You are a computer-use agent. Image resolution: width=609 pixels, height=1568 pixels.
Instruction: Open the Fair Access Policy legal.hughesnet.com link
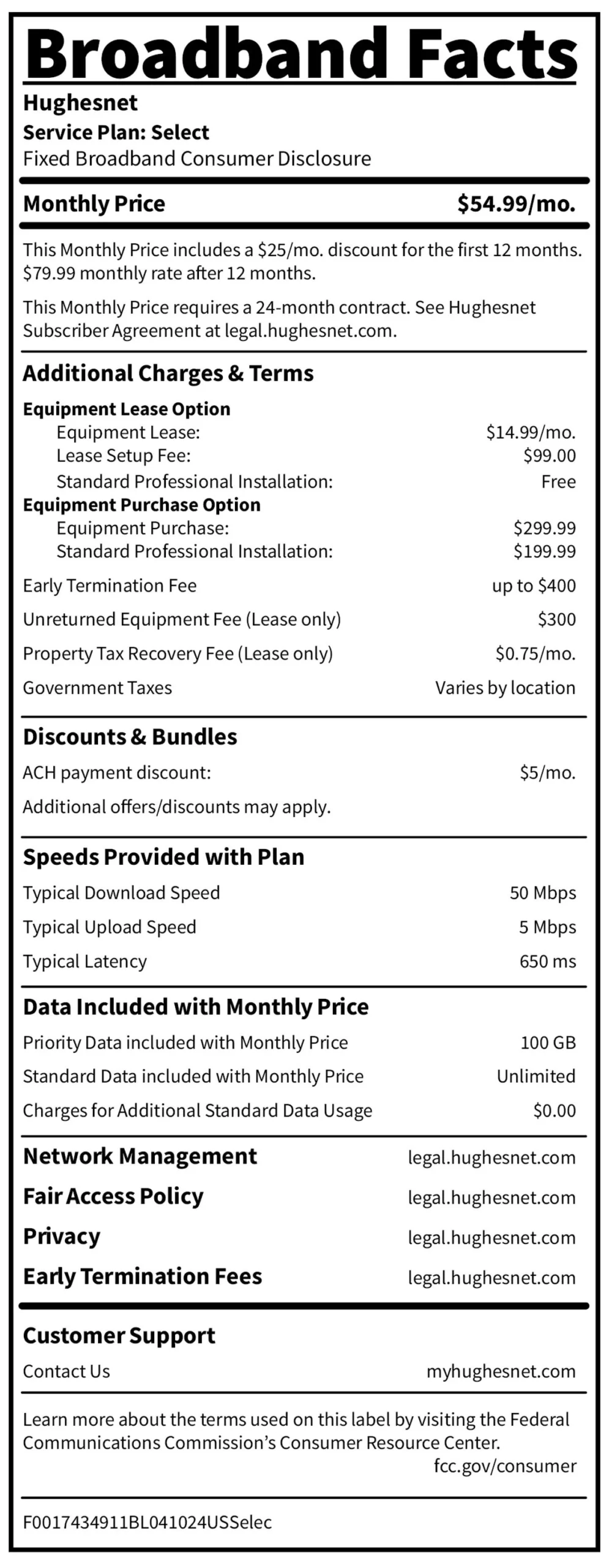pyautogui.click(x=491, y=1198)
